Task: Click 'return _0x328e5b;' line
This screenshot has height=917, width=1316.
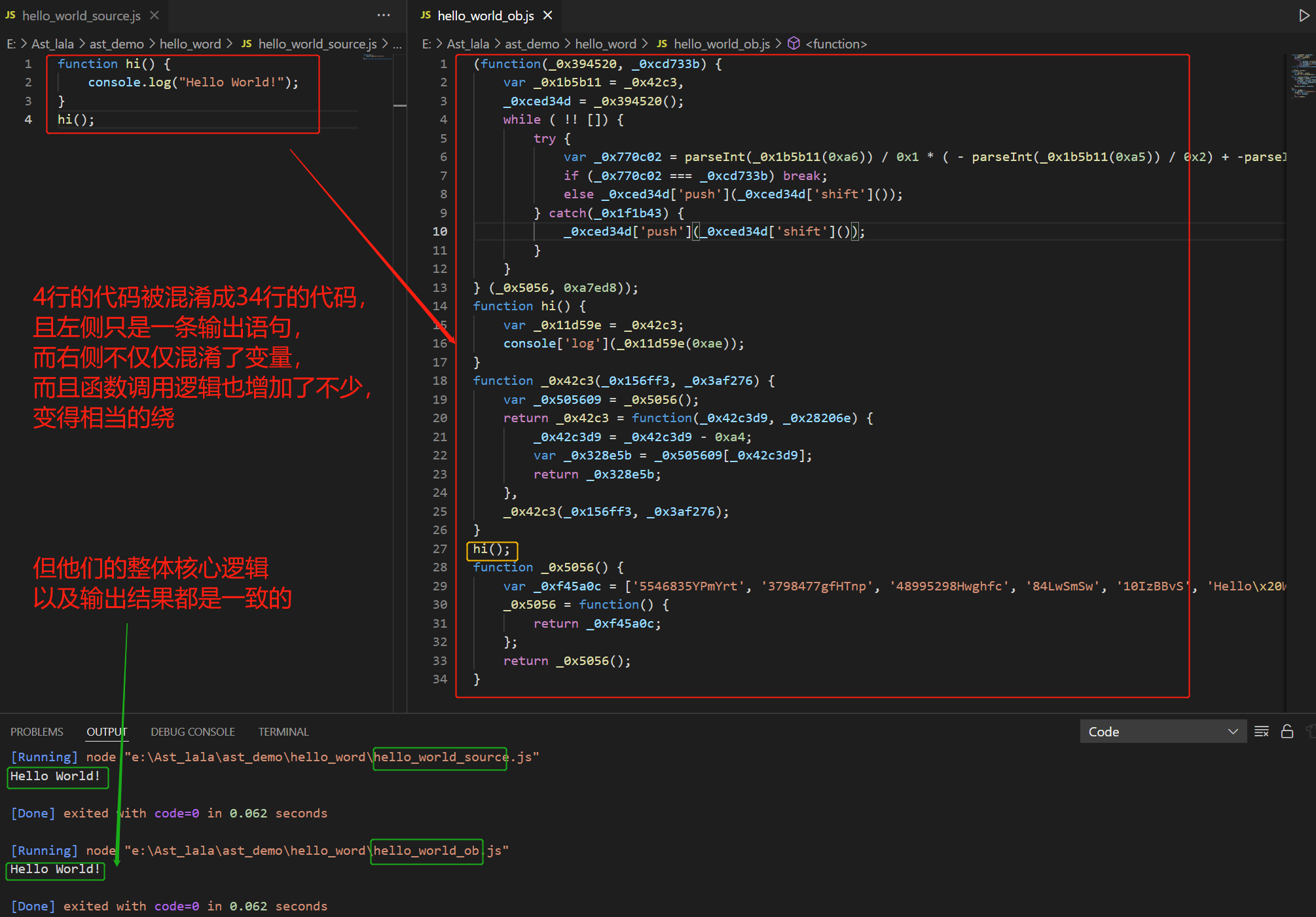Action: 597,474
